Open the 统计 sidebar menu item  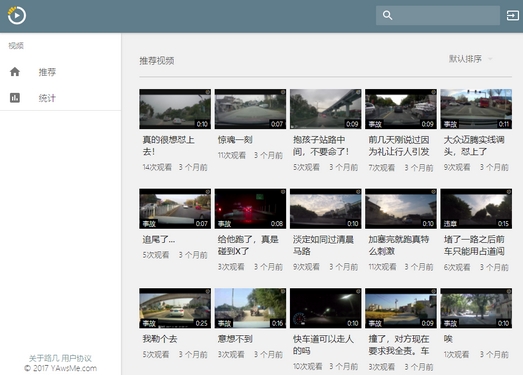60,98
